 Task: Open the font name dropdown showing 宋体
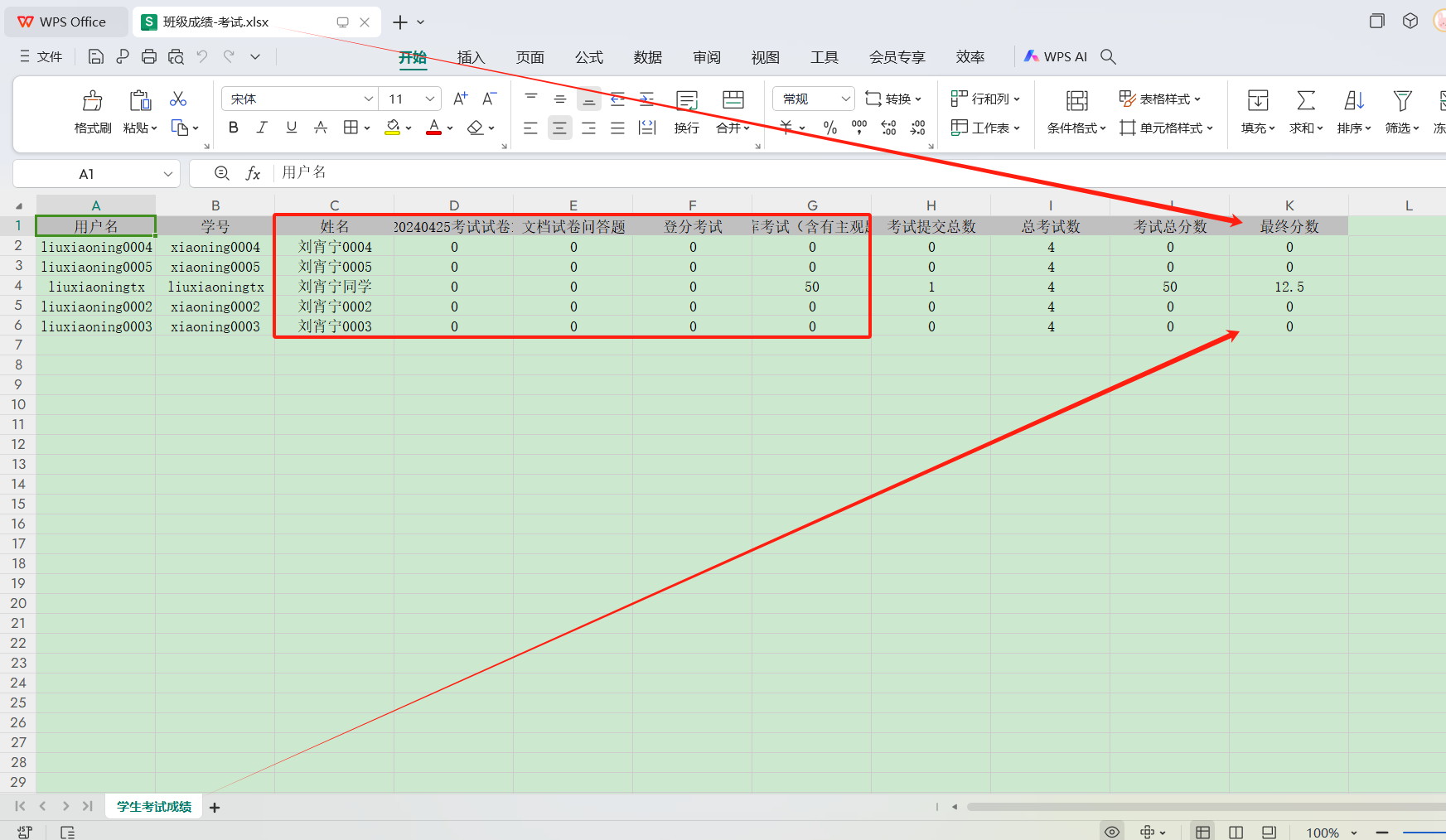[x=369, y=99]
